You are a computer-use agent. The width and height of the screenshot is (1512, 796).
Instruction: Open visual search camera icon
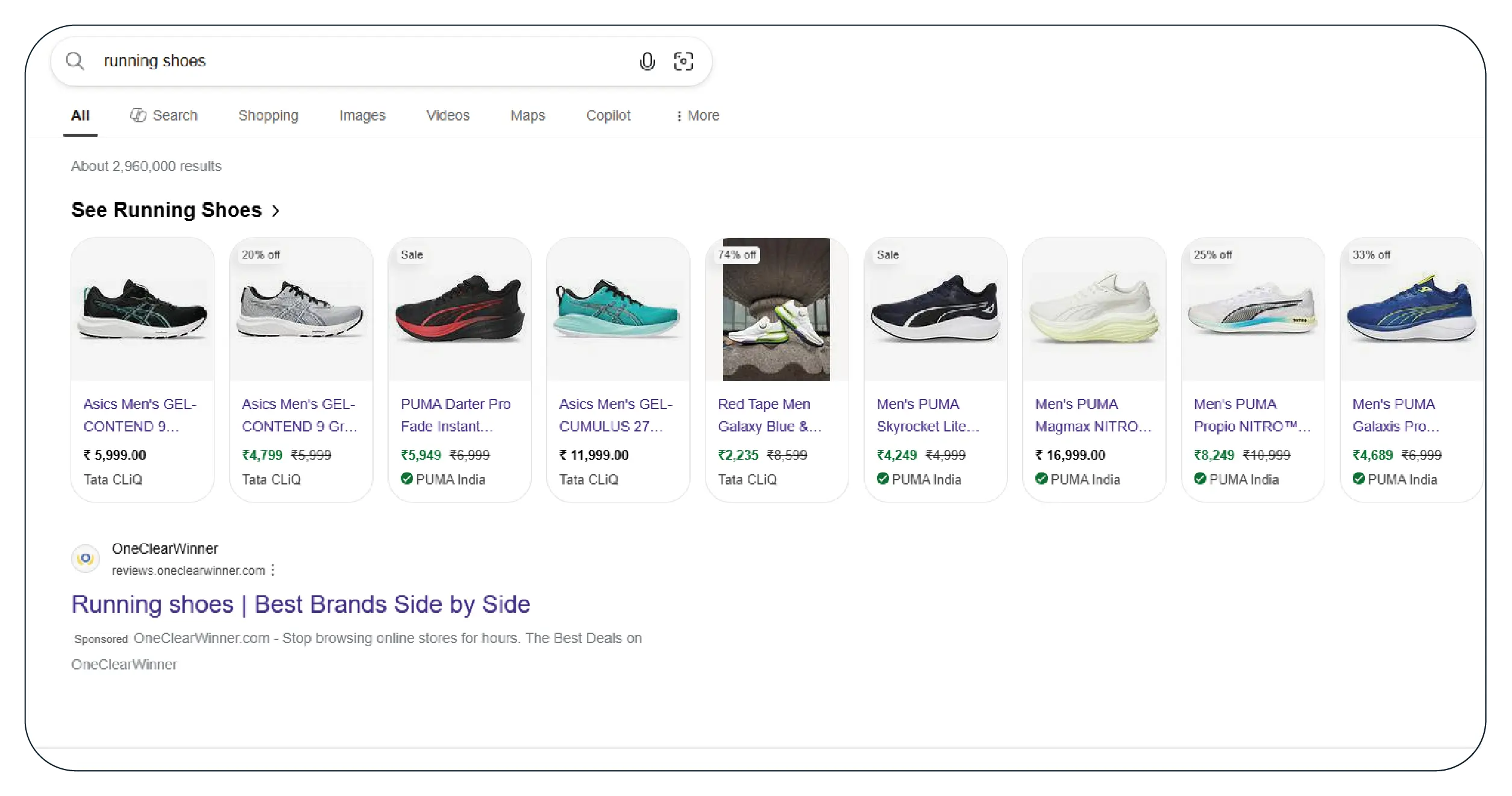click(x=683, y=61)
